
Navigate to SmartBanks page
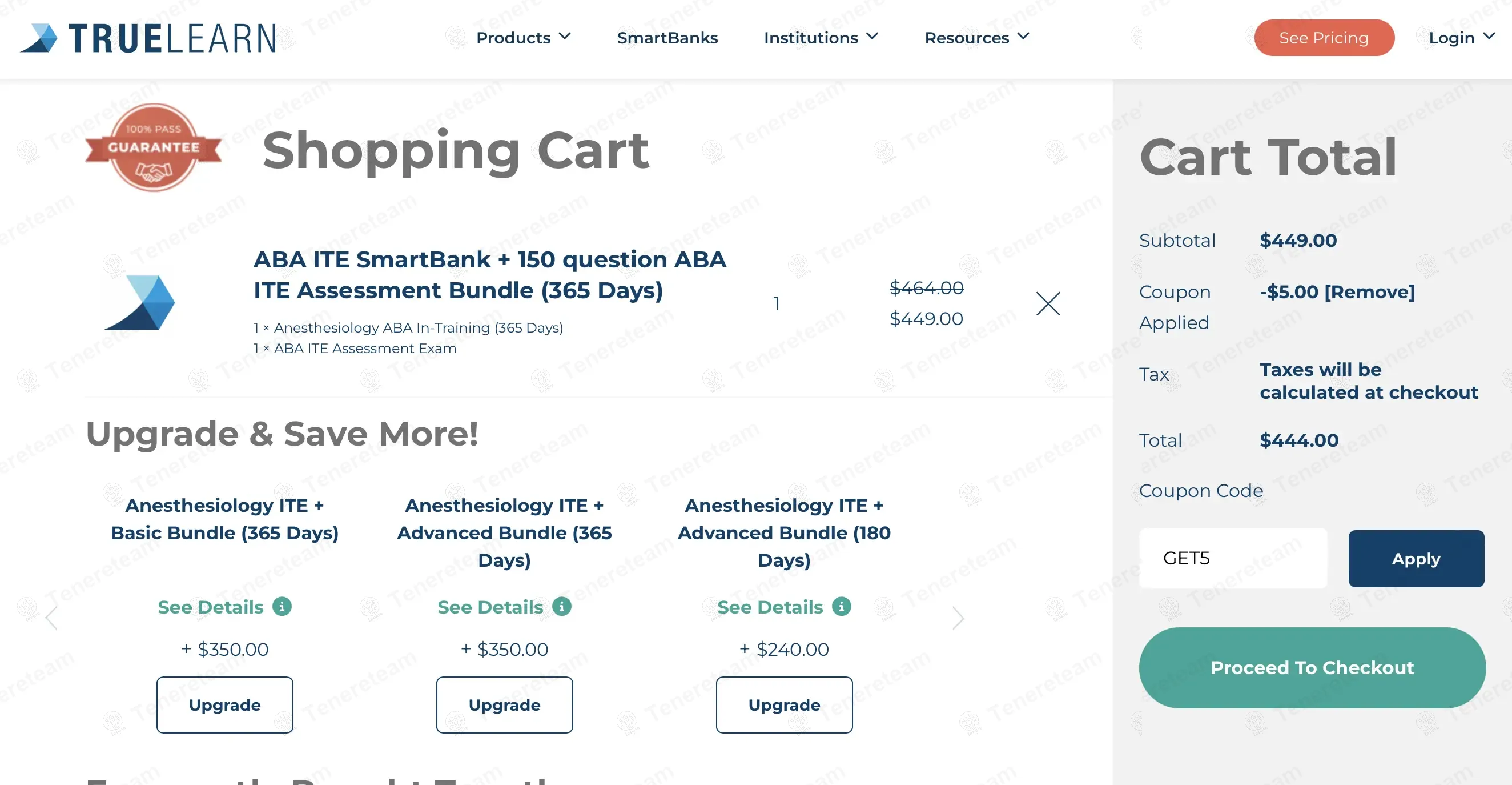667,38
